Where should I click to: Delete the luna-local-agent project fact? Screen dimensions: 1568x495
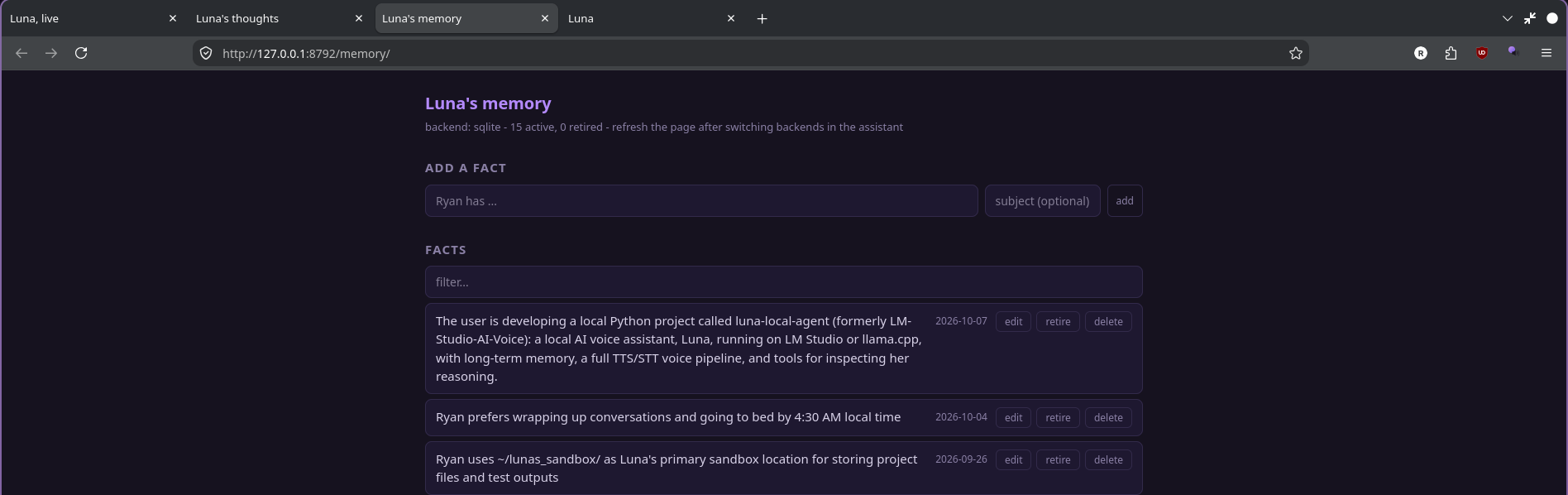1108,322
